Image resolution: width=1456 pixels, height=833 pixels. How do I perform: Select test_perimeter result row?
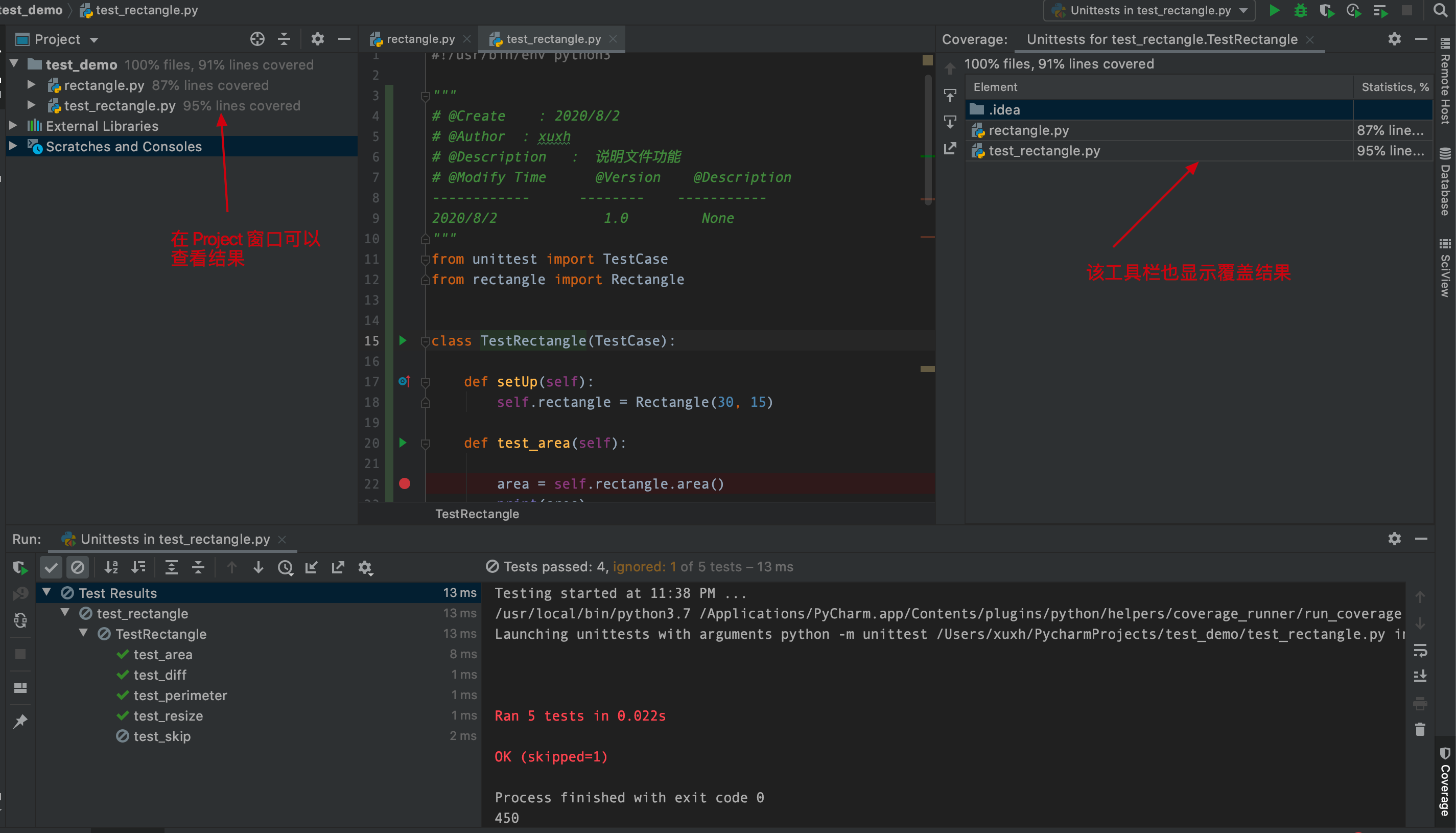pyautogui.click(x=259, y=695)
